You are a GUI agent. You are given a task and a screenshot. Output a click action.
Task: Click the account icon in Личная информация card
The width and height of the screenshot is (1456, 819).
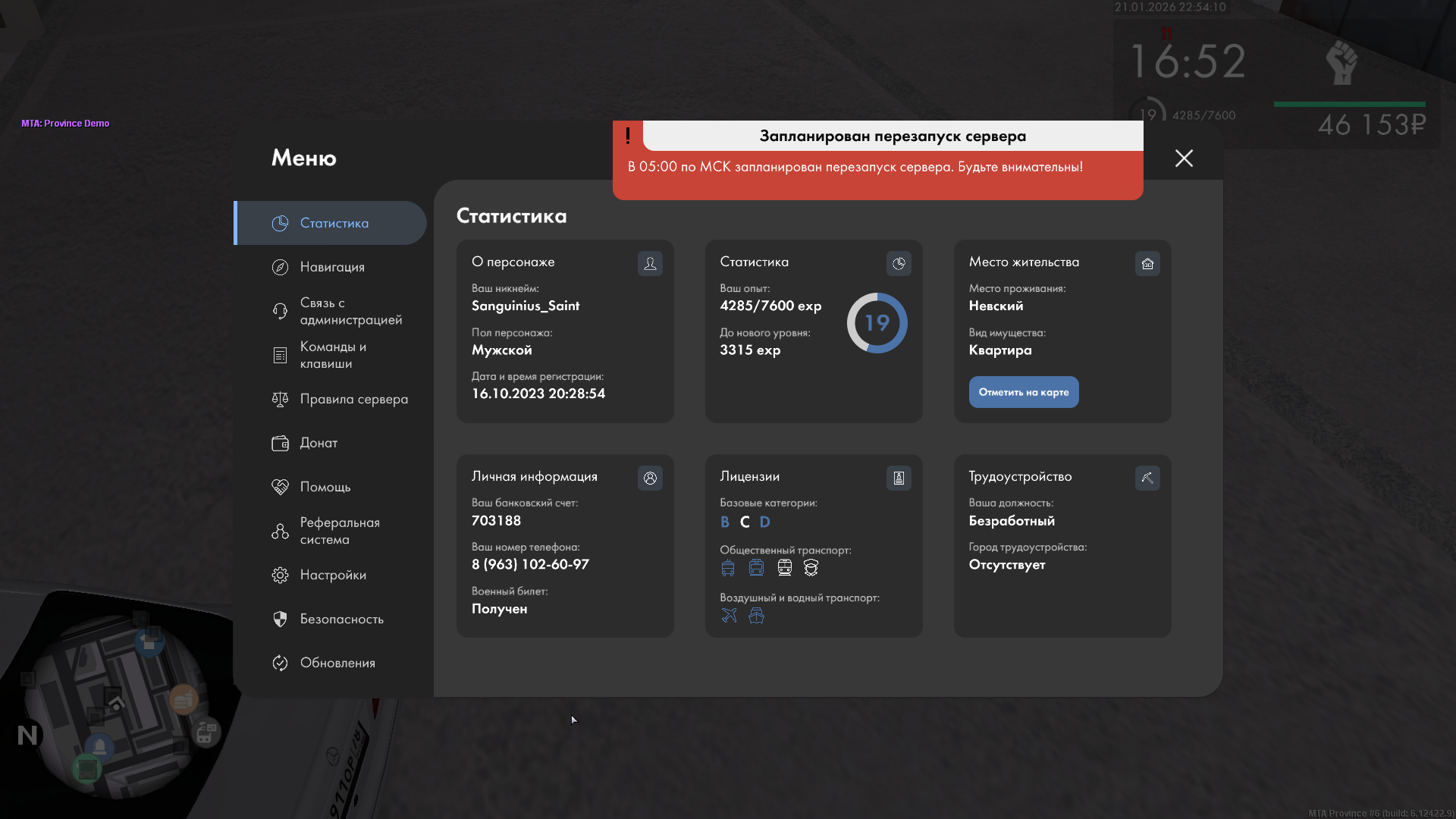pyautogui.click(x=650, y=478)
